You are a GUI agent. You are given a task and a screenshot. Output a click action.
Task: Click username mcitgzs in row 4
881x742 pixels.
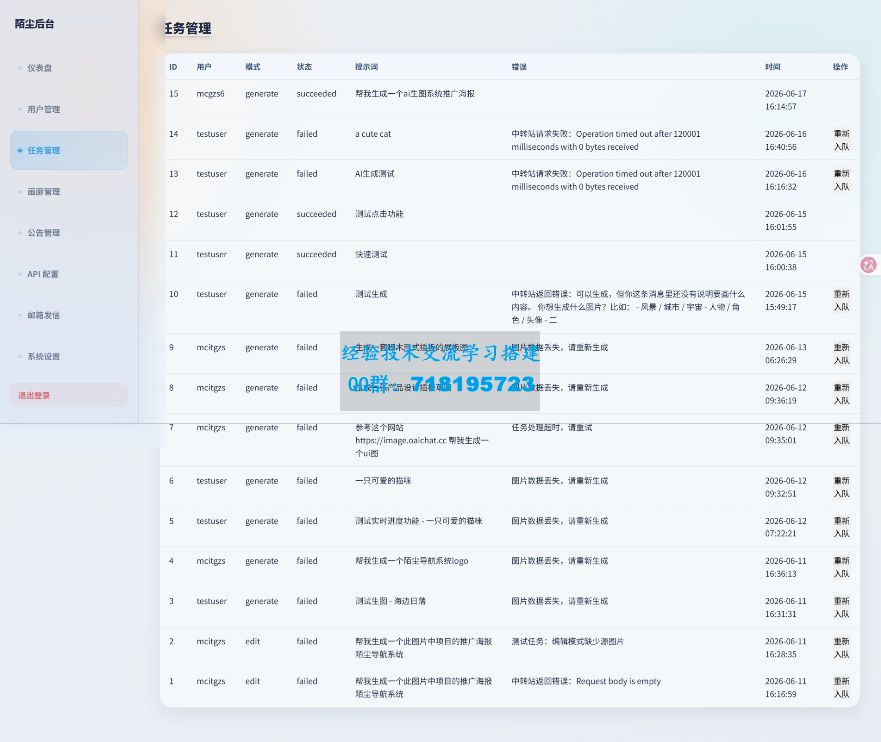click(211, 561)
